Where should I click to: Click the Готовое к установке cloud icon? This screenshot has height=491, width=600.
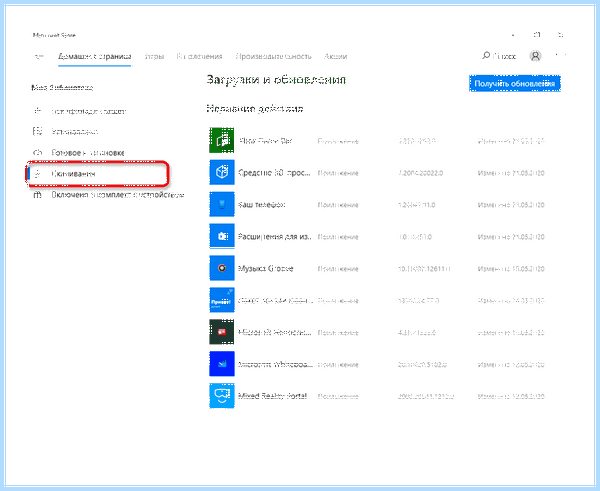tap(37, 153)
